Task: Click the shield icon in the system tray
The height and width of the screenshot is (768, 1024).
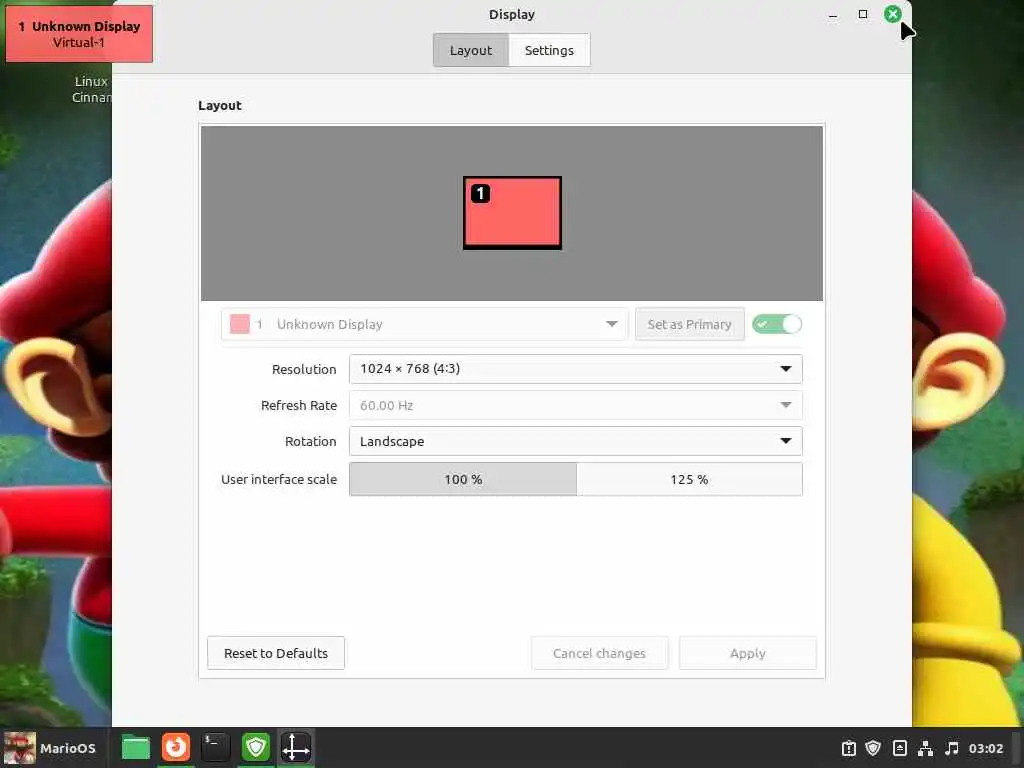Action: coord(873,748)
